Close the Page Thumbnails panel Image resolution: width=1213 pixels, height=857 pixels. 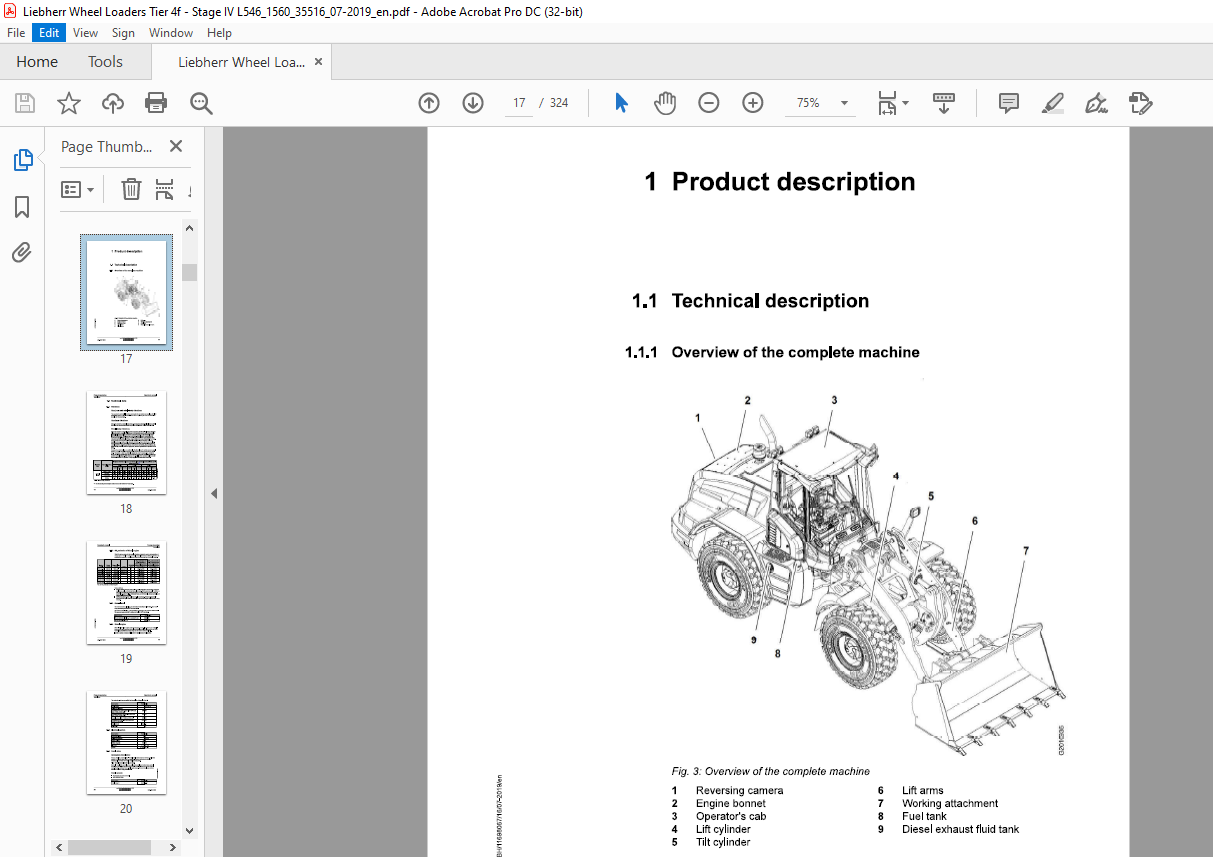tap(176, 146)
